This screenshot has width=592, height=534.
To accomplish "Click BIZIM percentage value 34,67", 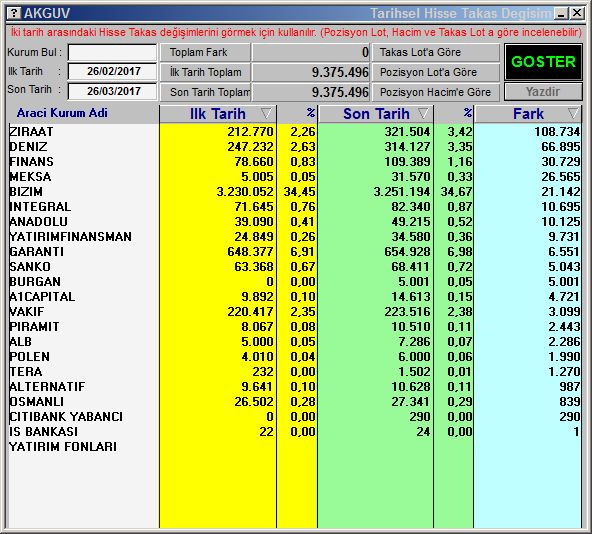I will (456, 191).
